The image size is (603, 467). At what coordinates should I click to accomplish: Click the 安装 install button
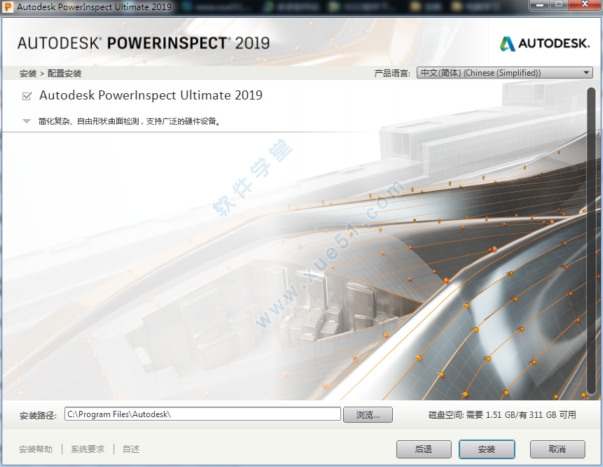click(x=486, y=449)
